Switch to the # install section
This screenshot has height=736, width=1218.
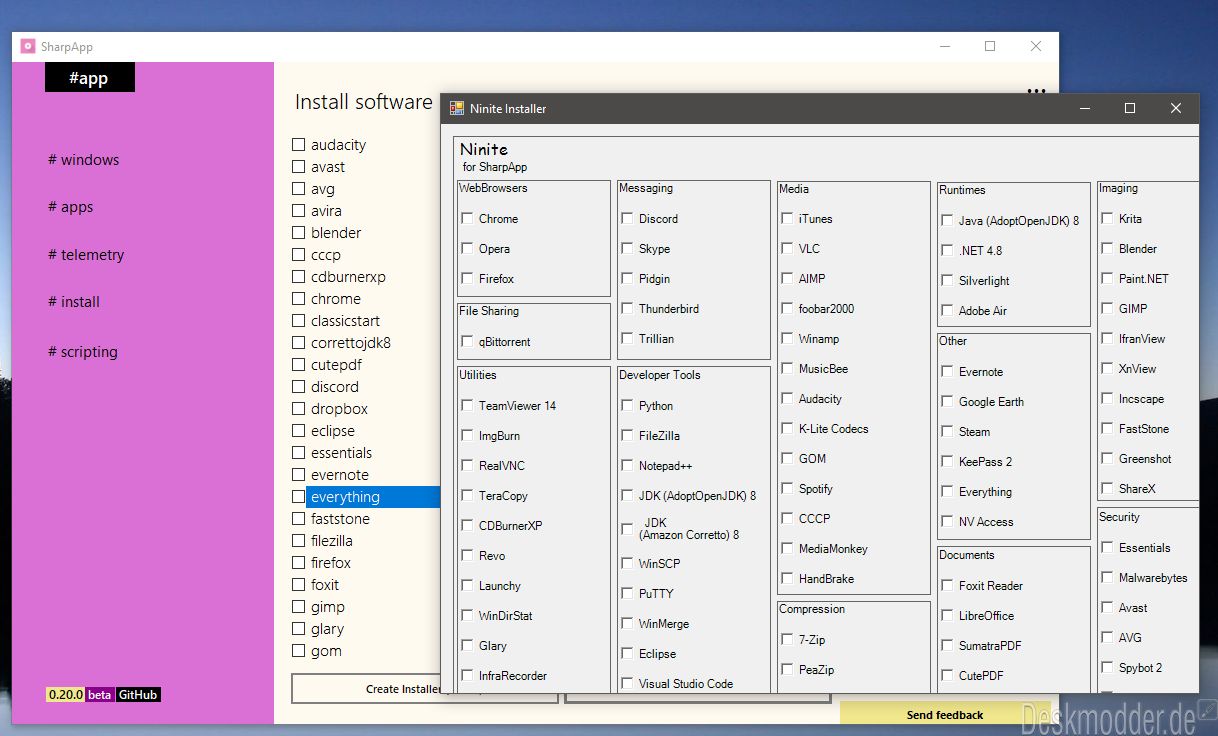tap(74, 302)
